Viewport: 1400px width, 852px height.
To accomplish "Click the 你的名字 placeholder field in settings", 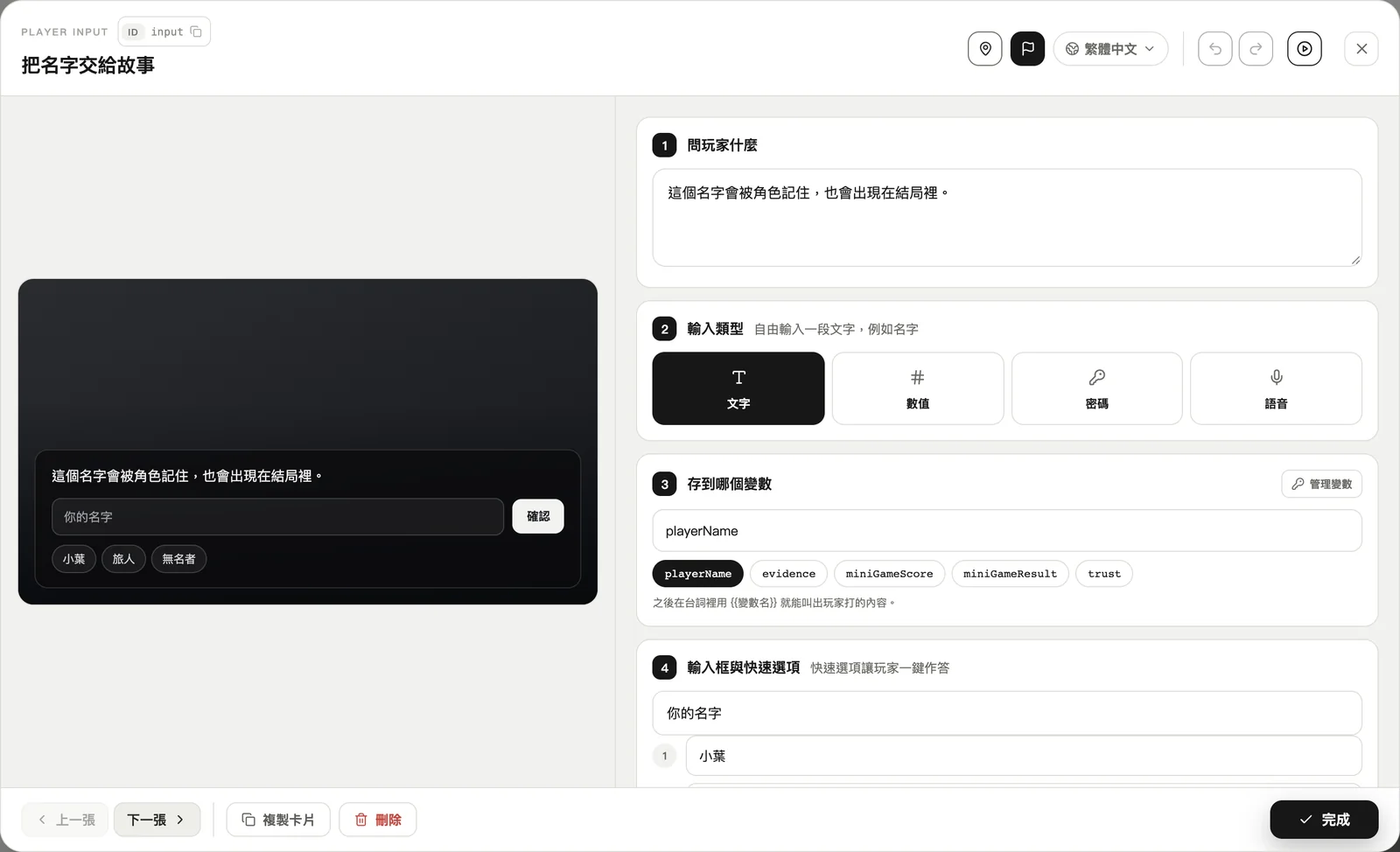I will click(1007, 713).
